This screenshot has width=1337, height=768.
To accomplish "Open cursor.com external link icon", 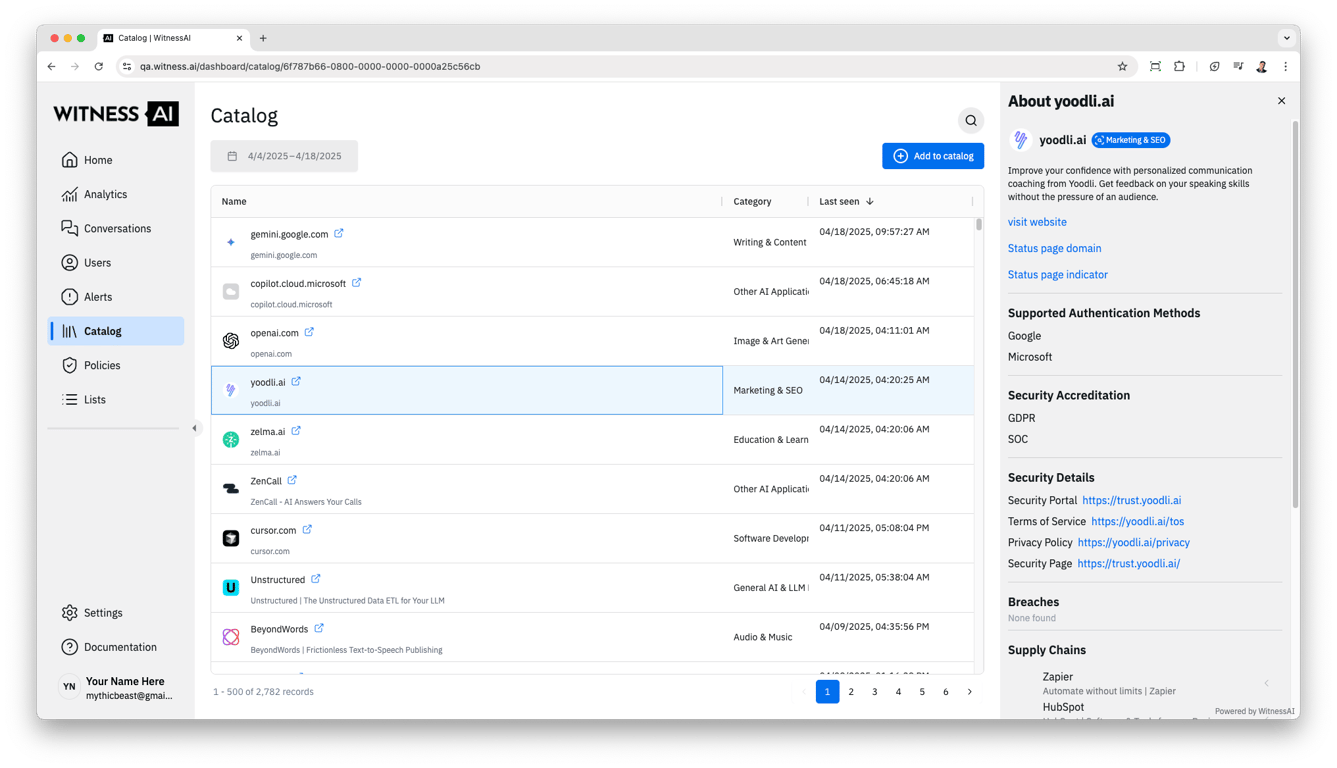I will 307,529.
